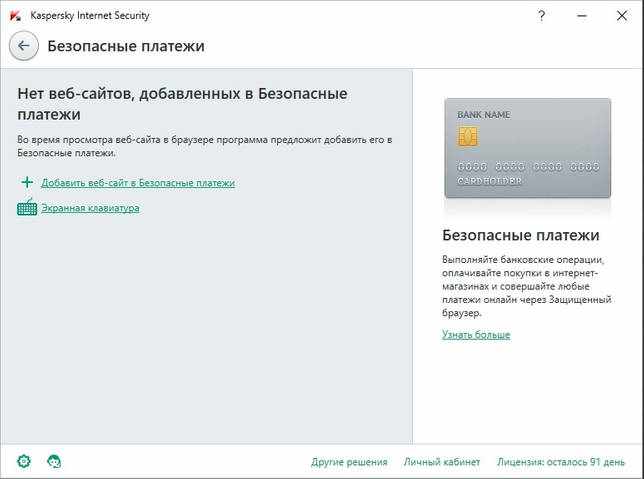The image size is (644, 479).
Task: Click the bank card illustration
Action: tap(527, 148)
